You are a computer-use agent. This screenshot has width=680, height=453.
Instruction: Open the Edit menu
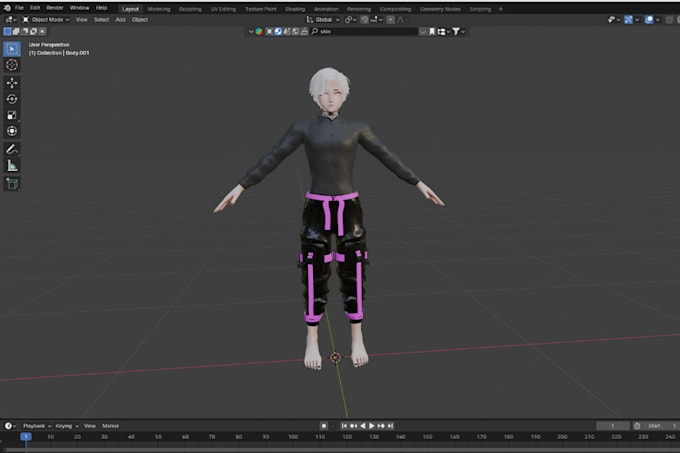35,8
